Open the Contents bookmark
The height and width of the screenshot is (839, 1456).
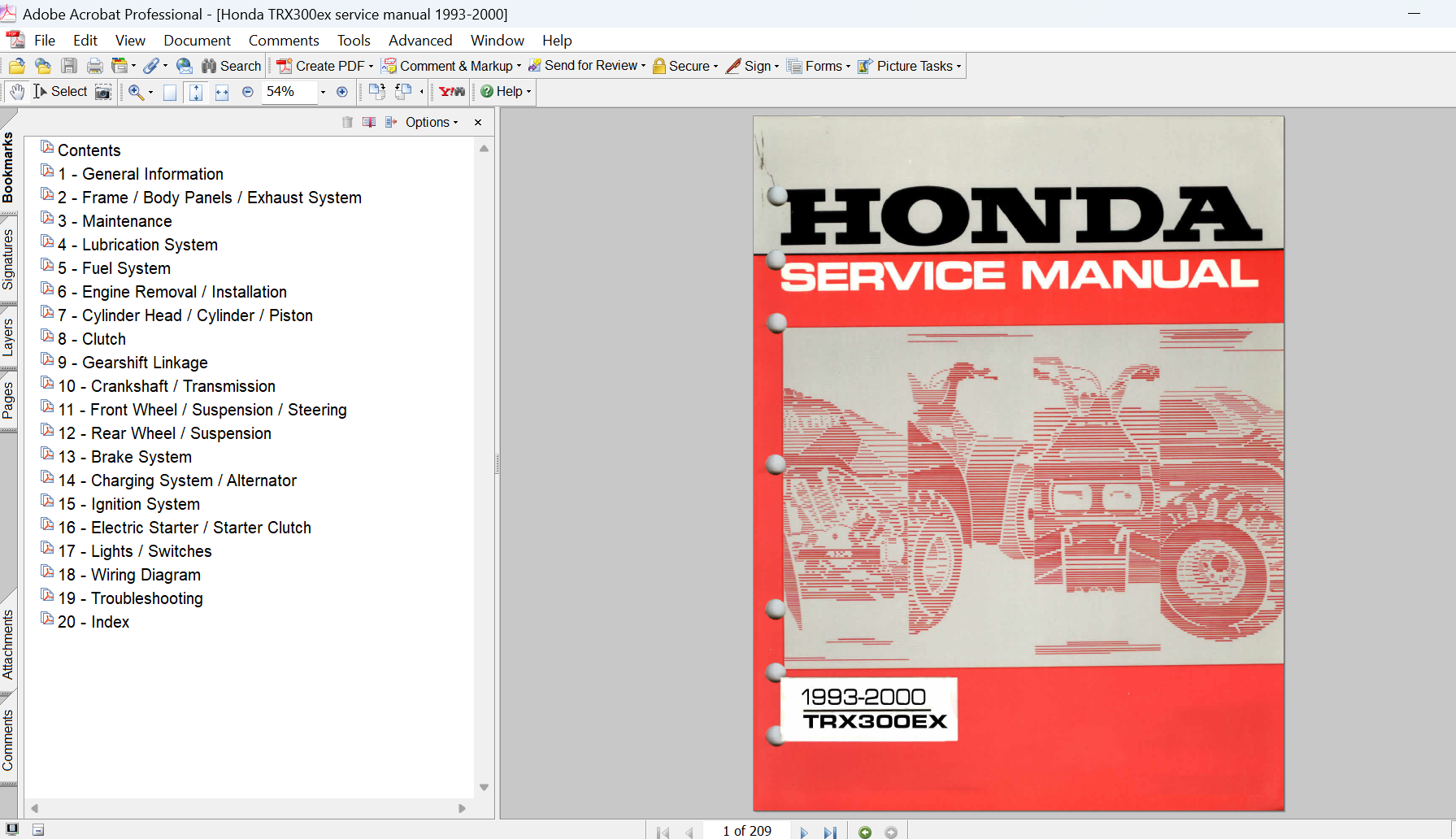point(89,150)
